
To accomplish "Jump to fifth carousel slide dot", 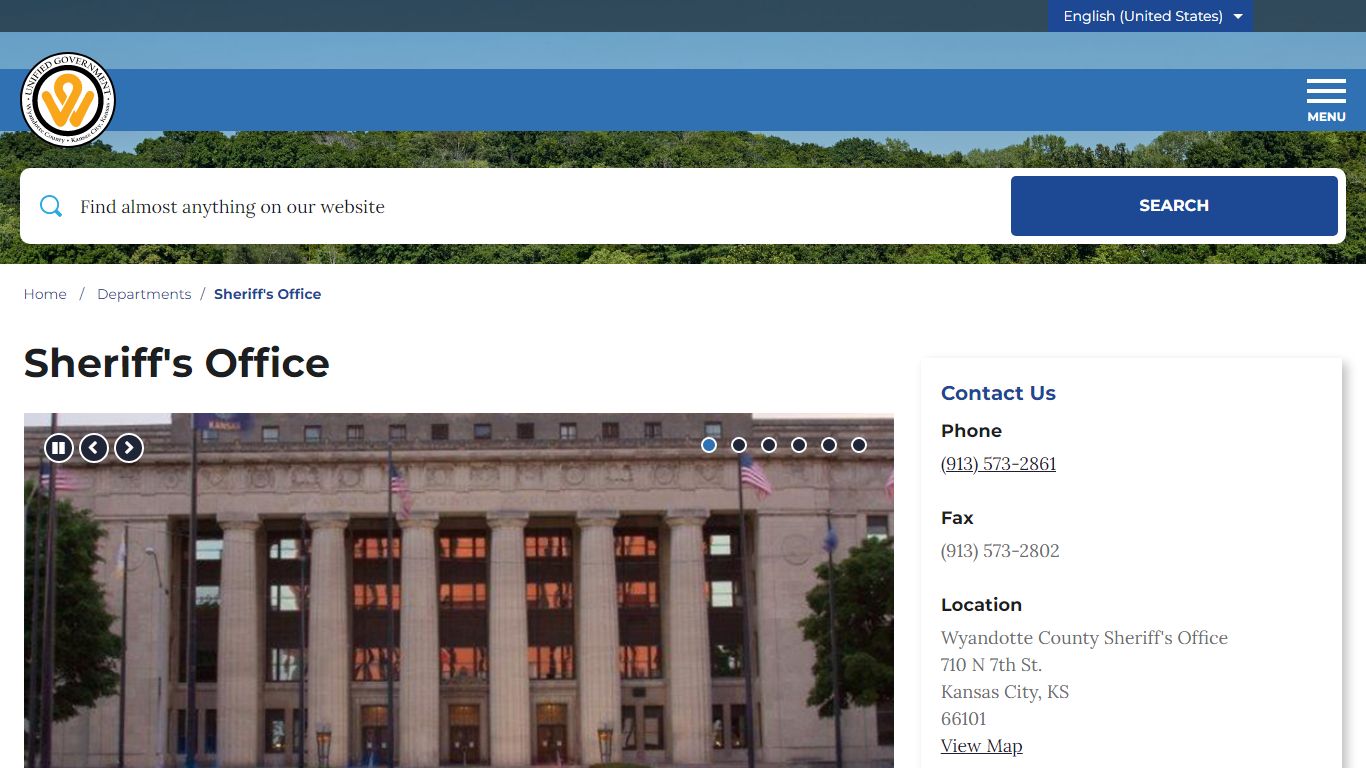I will pos(829,445).
